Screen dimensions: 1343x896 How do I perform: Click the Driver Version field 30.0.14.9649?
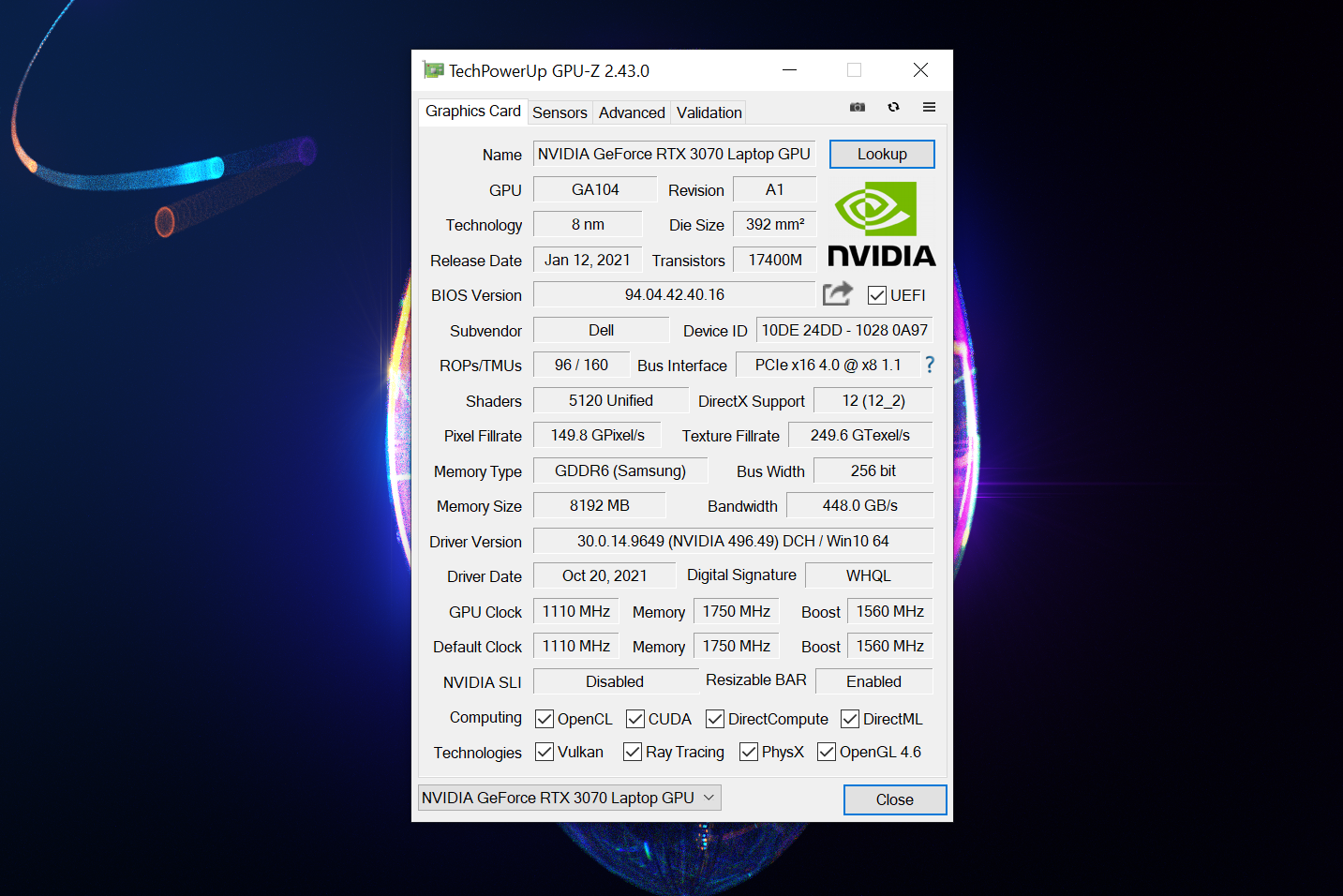[x=733, y=541]
